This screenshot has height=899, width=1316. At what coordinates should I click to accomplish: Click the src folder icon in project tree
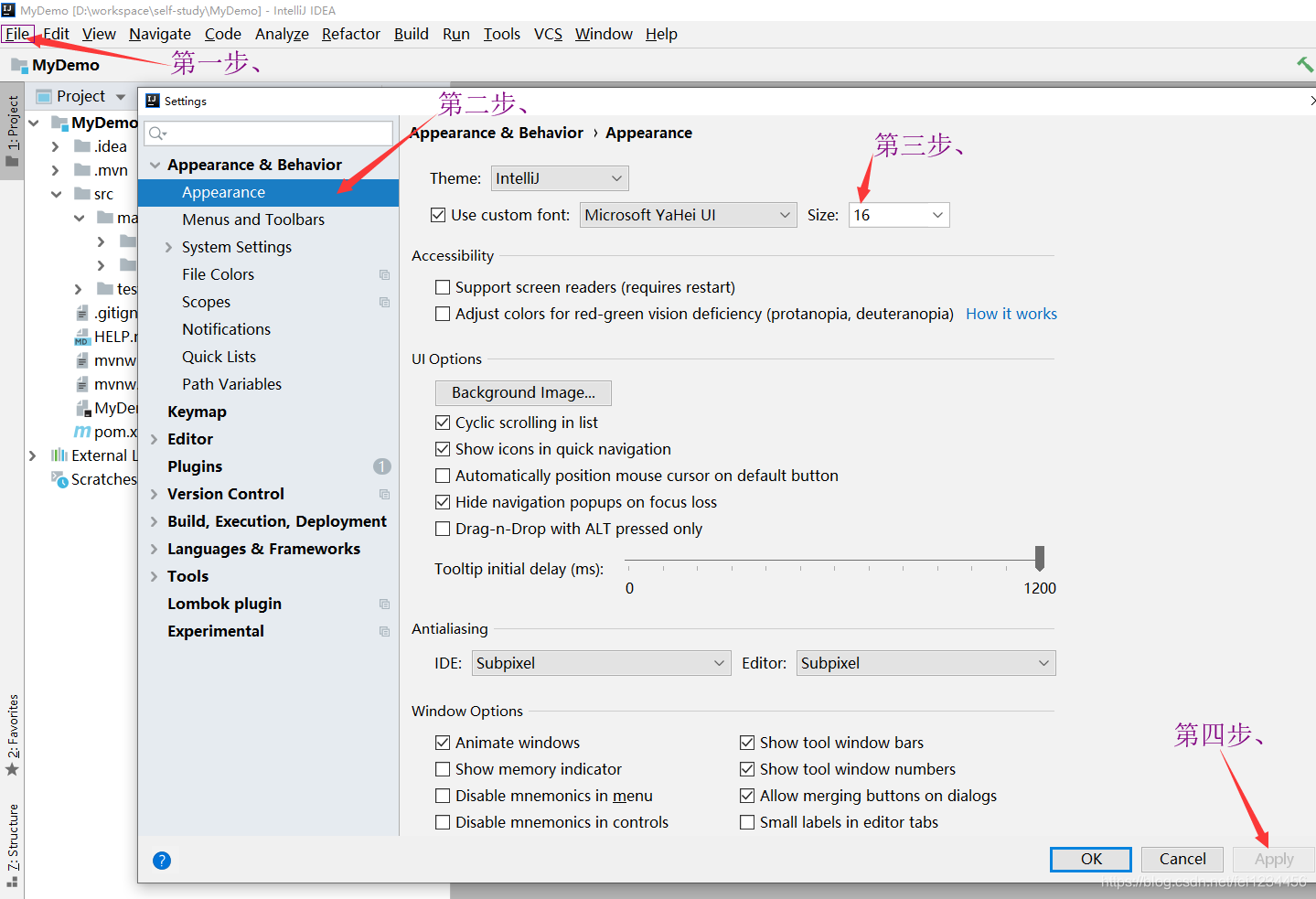tap(82, 194)
